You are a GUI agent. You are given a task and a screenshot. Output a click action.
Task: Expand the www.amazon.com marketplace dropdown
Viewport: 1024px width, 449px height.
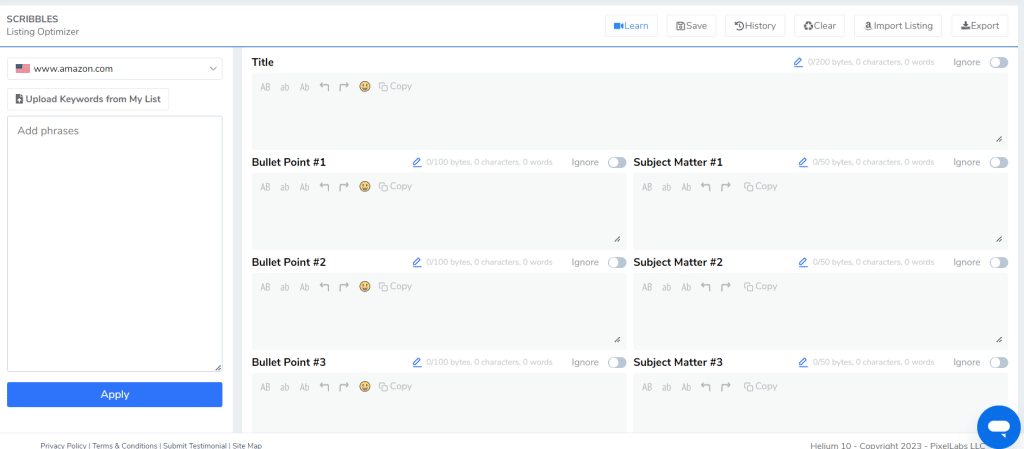[x=115, y=69]
